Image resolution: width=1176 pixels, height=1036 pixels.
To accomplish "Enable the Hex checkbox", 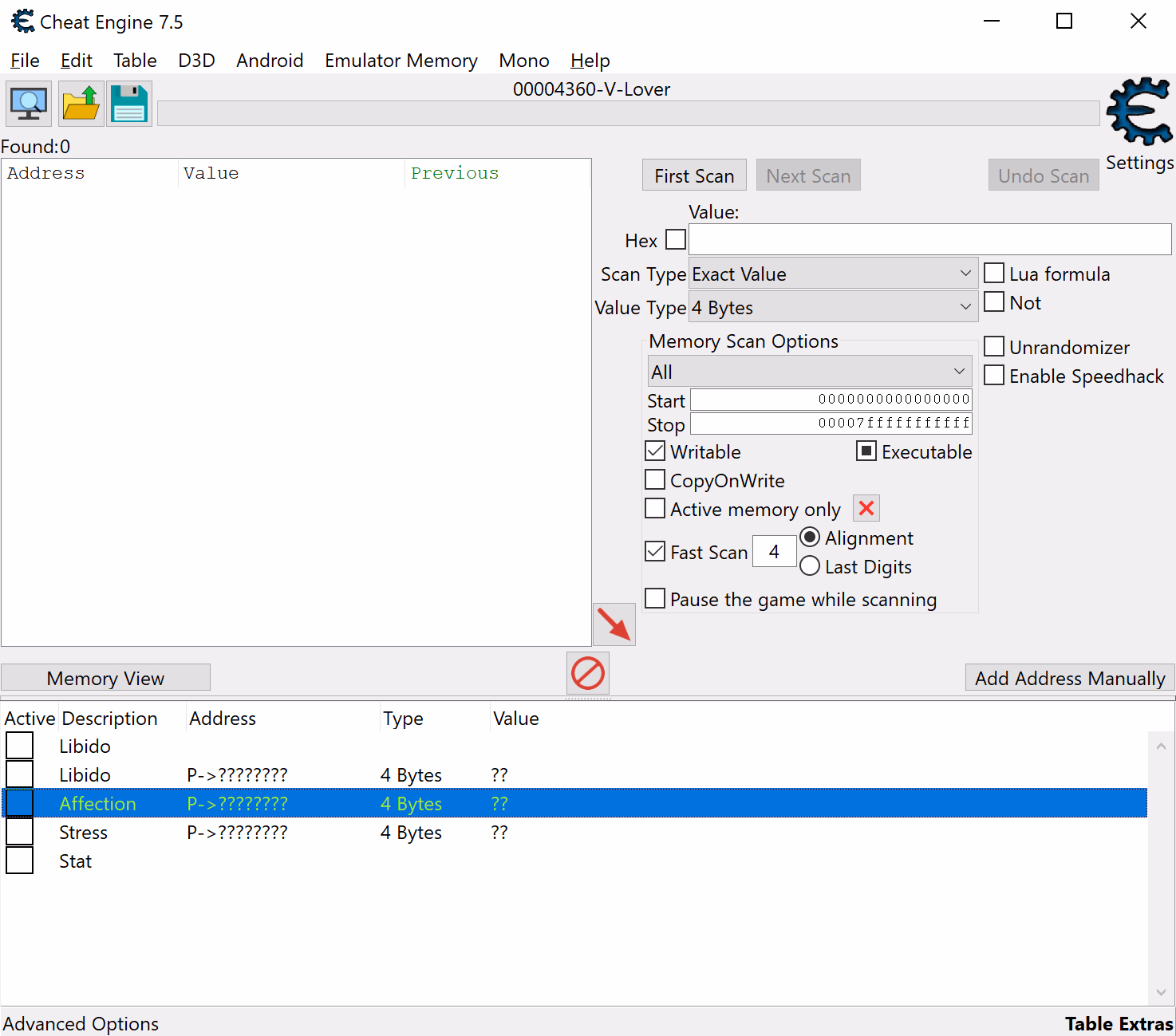I will coord(676,239).
